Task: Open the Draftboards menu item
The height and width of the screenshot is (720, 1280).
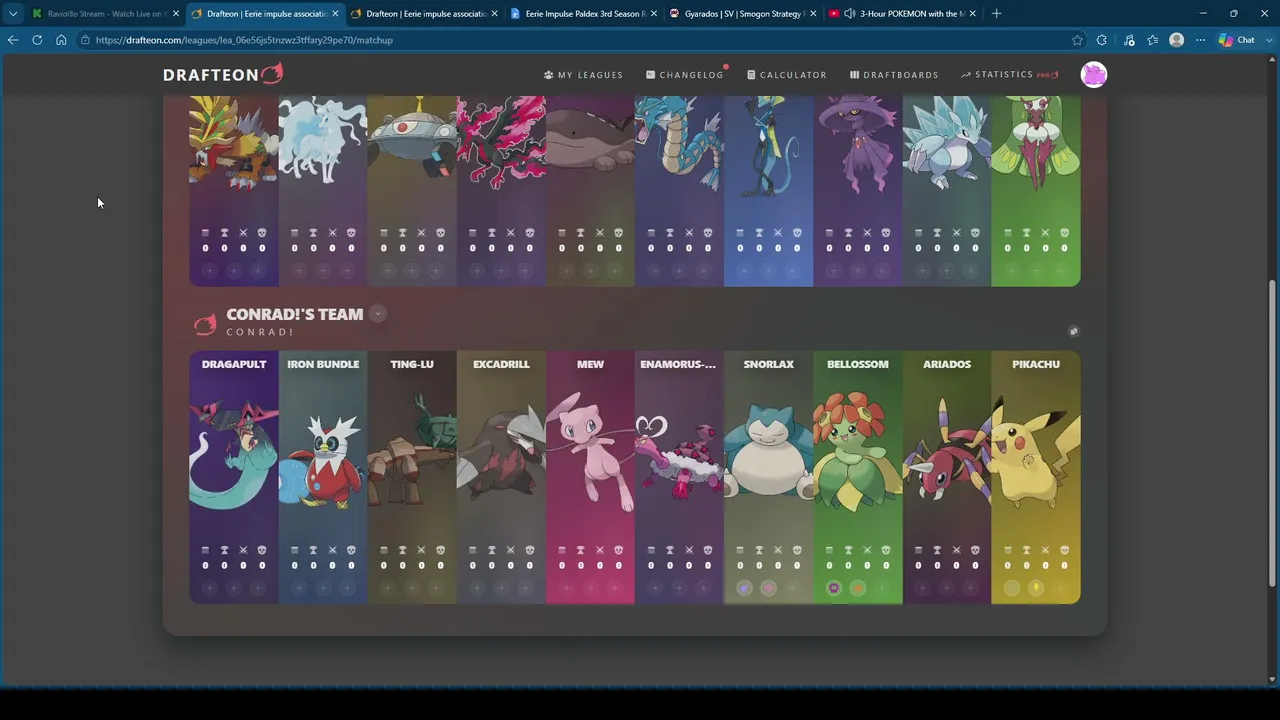Action: [894, 75]
